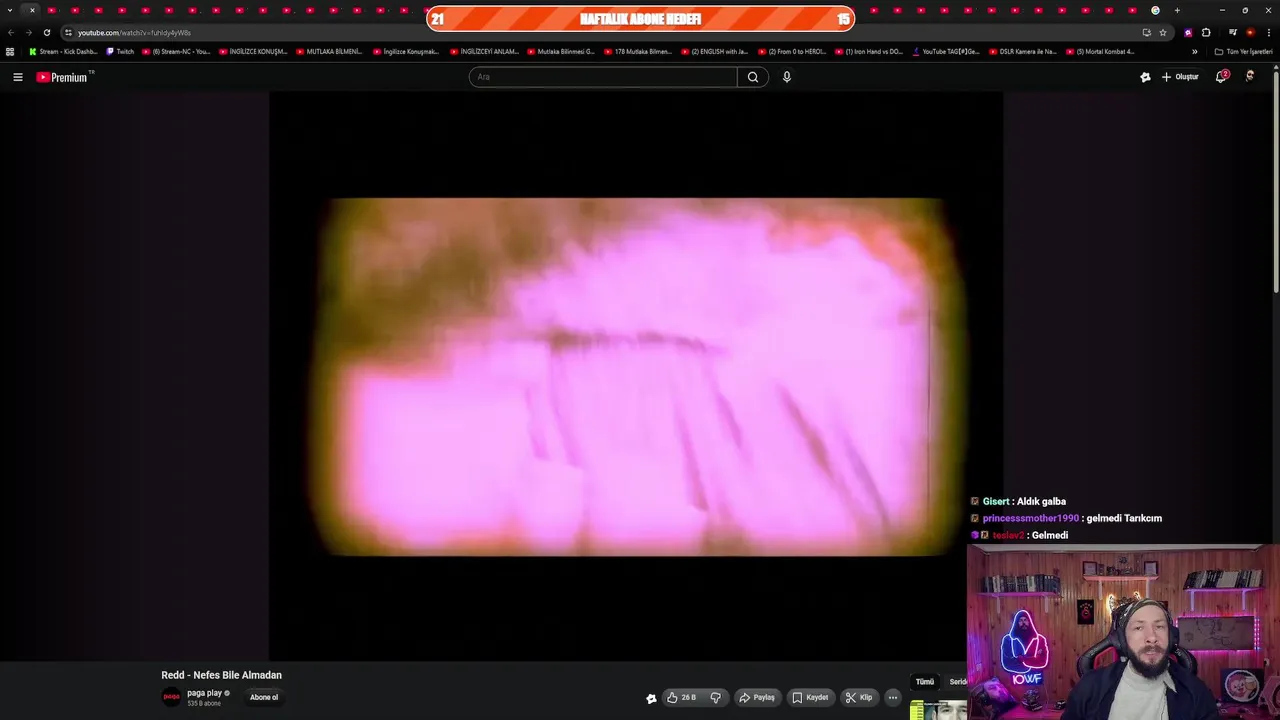The height and width of the screenshot is (720, 1280).
Task: Click the YouTube search box labeled Ara
Action: [x=603, y=77]
